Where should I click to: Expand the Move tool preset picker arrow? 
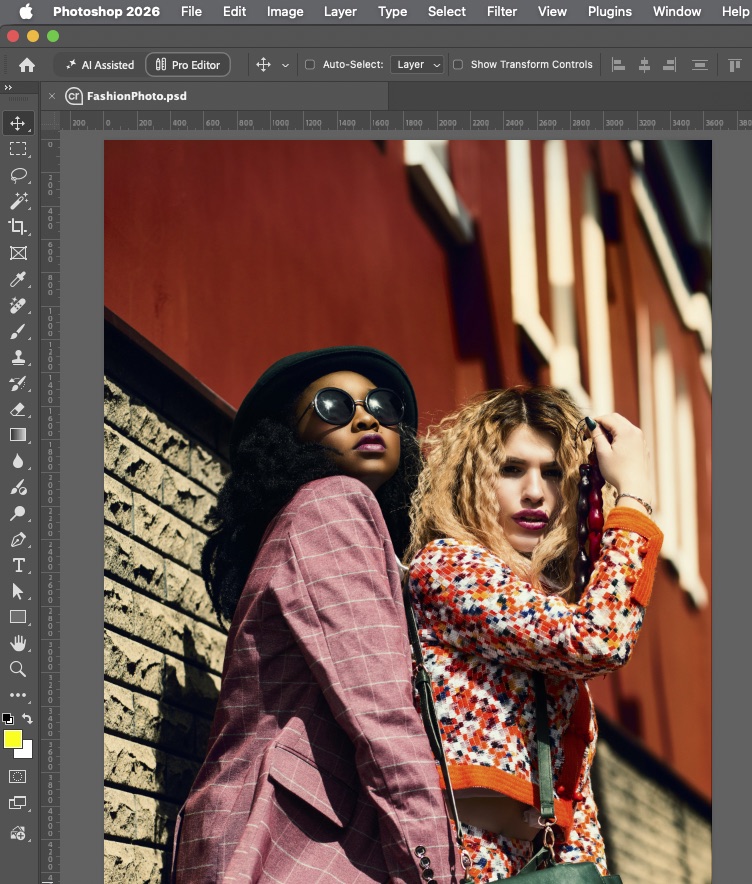[285, 65]
